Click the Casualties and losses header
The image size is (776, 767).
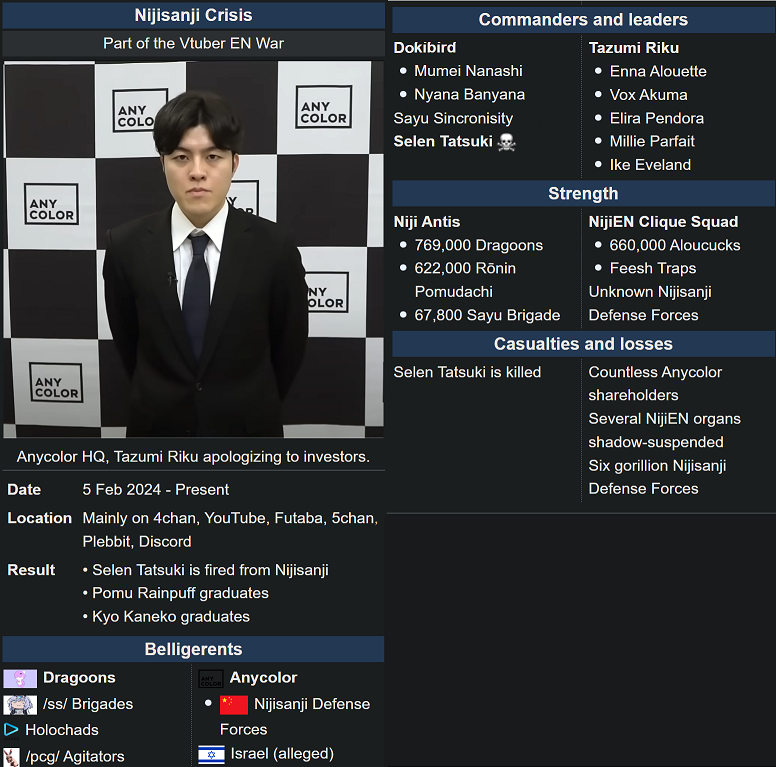pos(583,344)
